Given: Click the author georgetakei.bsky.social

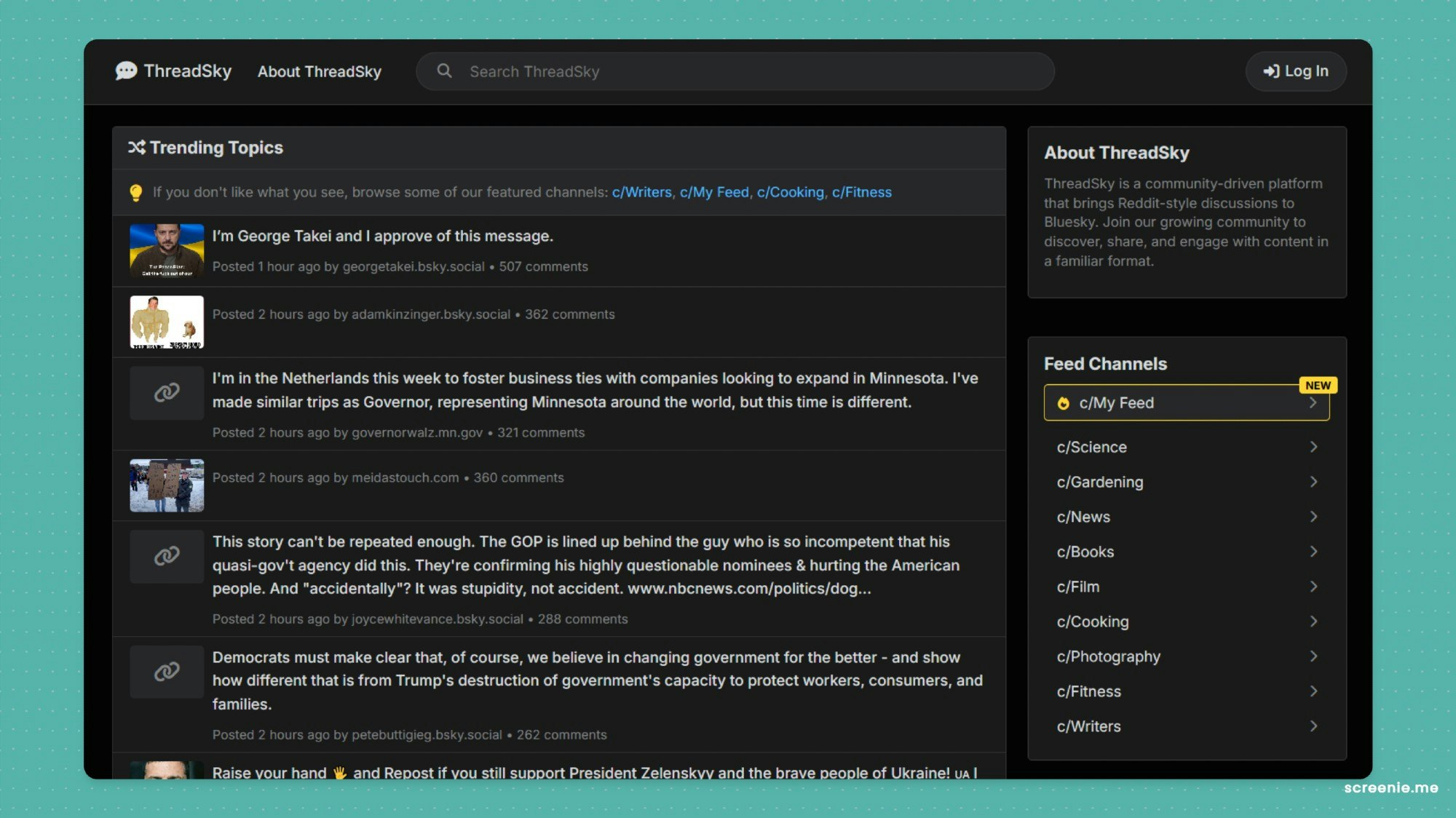Looking at the screenshot, I should [x=414, y=266].
